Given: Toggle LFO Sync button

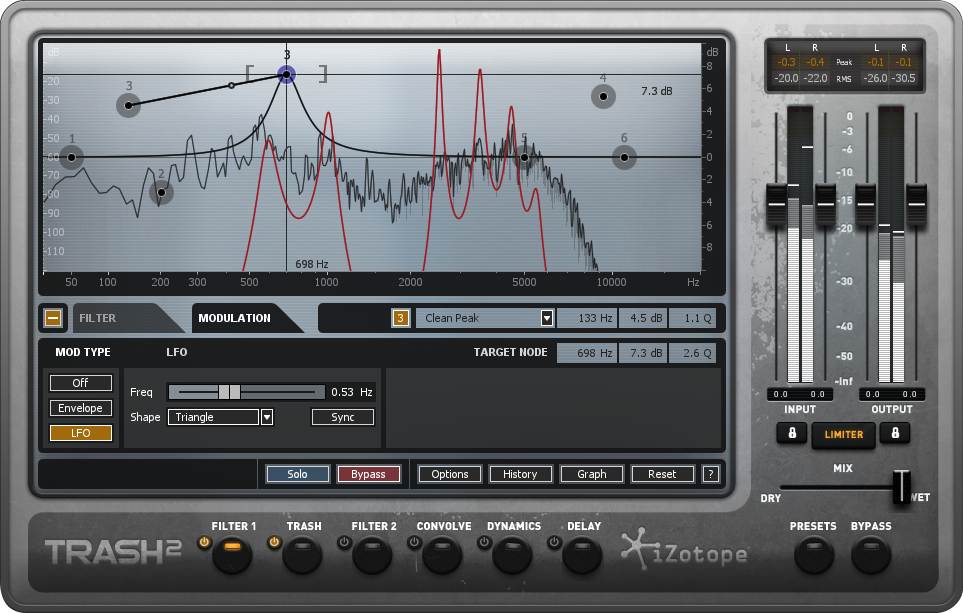Looking at the screenshot, I should click(x=343, y=417).
